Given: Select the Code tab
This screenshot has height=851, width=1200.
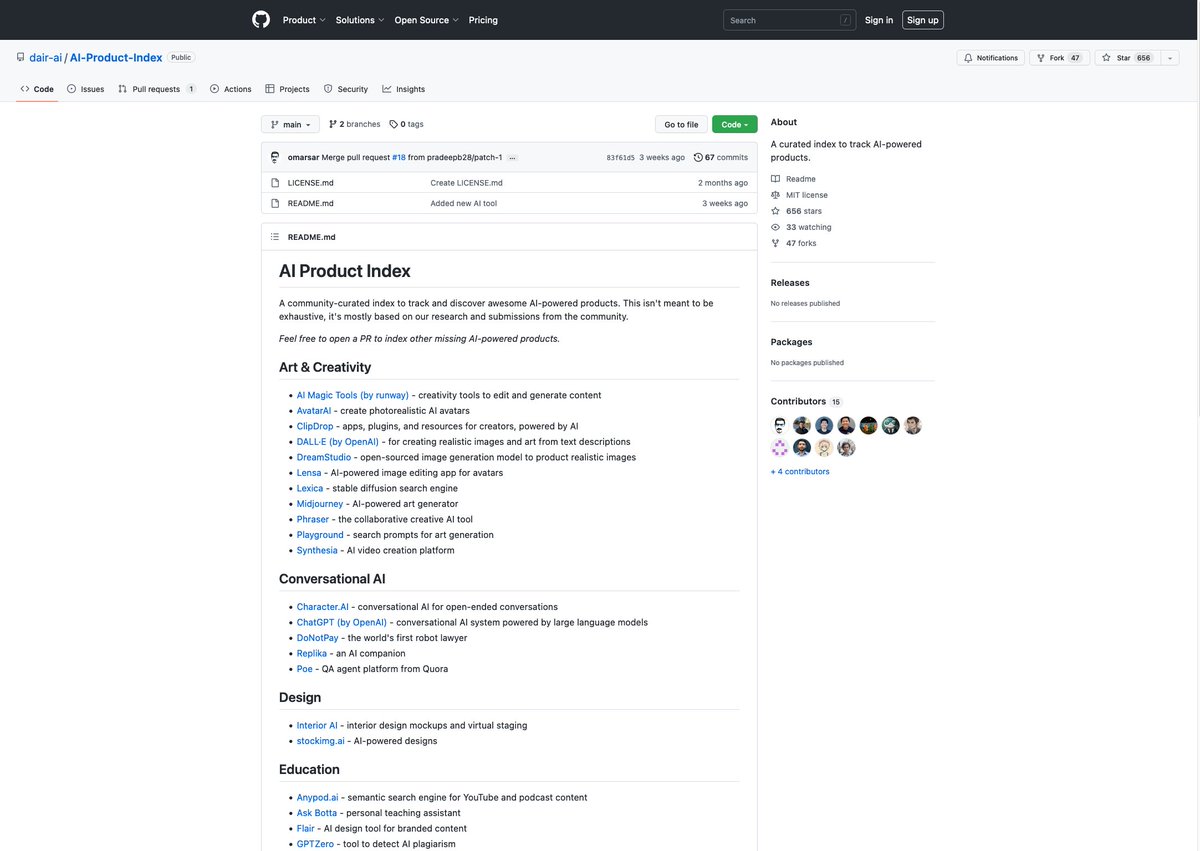Looking at the screenshot, I should (x=37, y=89).
